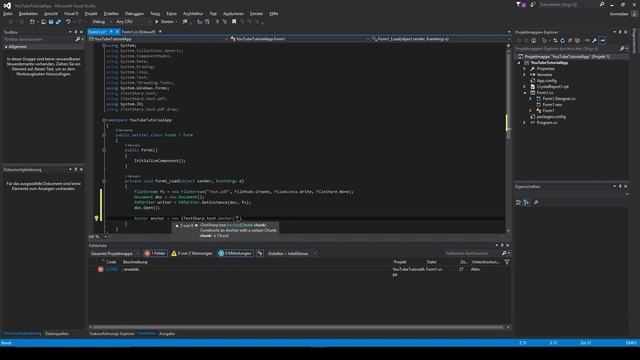Click the account avatar icon next to Anmelden
Screen dimensions: 640x360
point(634,13)
